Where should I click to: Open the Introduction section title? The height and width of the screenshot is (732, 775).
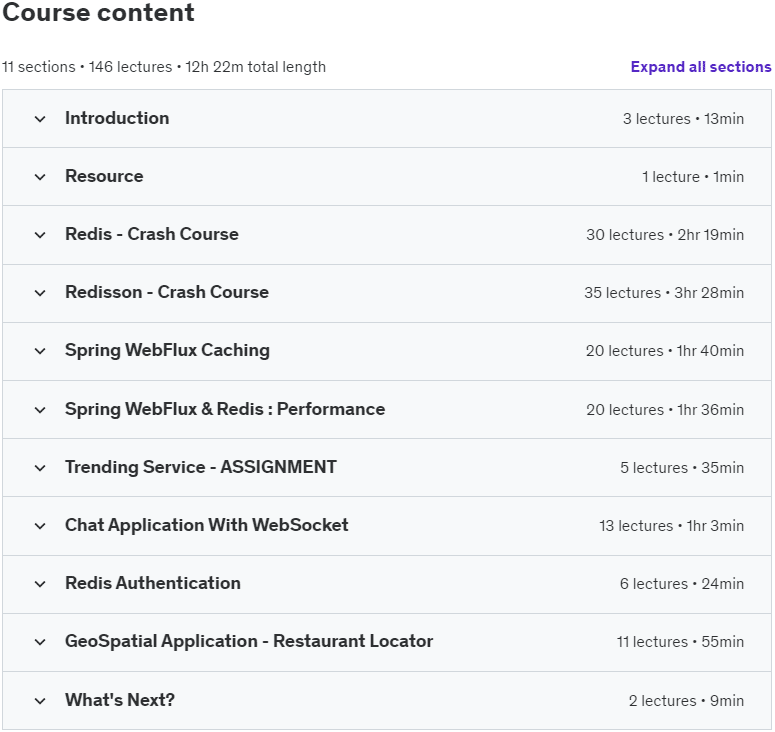tap(117, 118)
